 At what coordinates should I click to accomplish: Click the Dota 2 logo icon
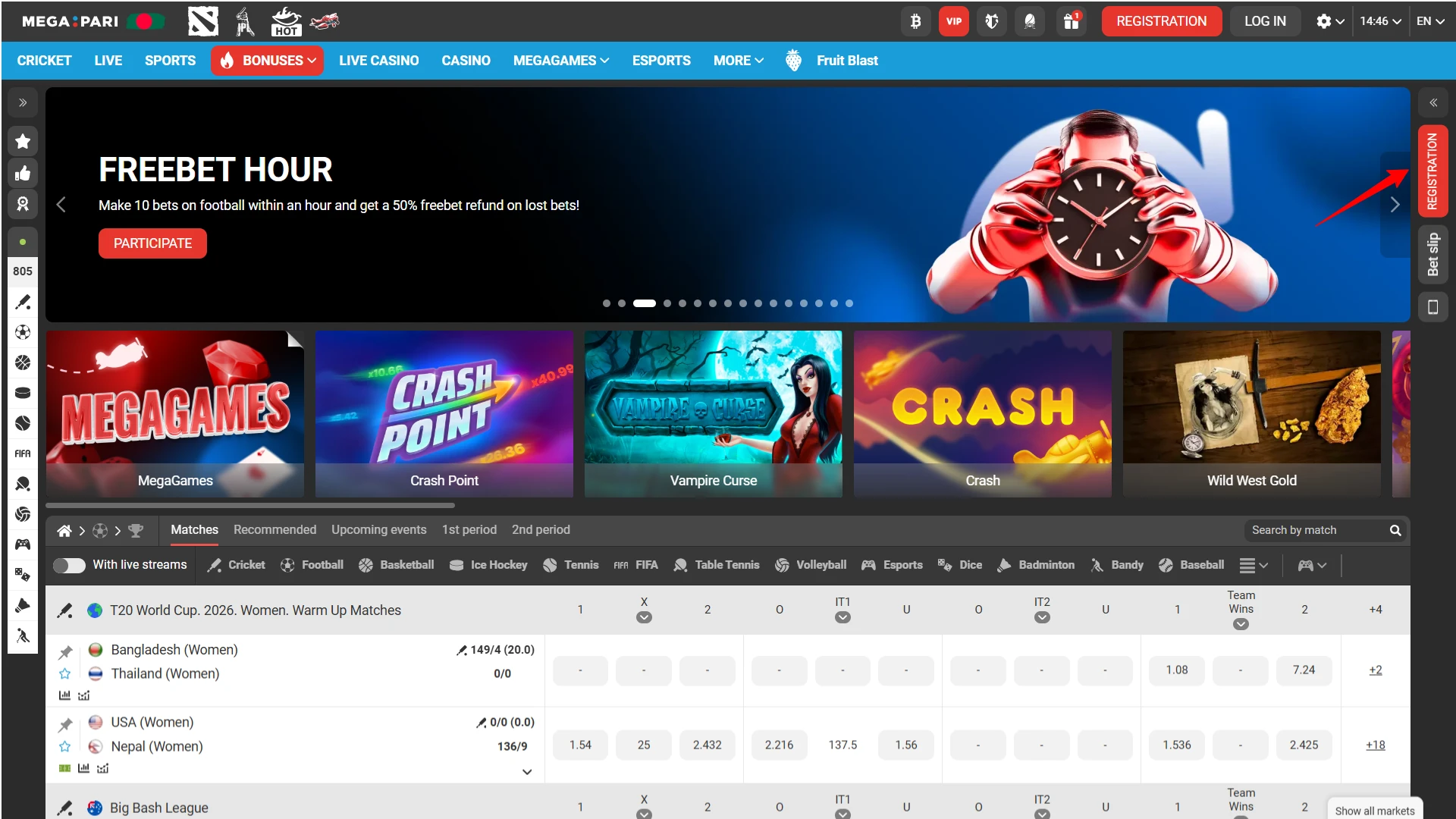(x=202, y=21)
